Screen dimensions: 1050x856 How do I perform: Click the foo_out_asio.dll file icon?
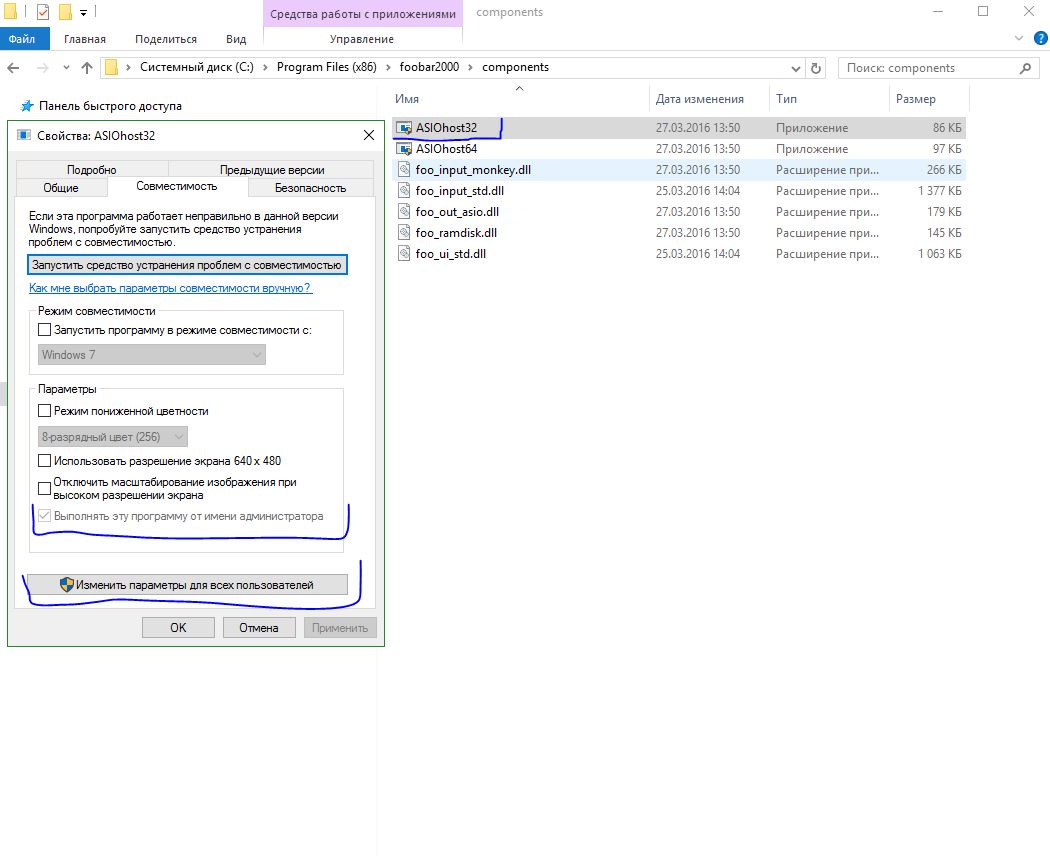click(404, 212)
